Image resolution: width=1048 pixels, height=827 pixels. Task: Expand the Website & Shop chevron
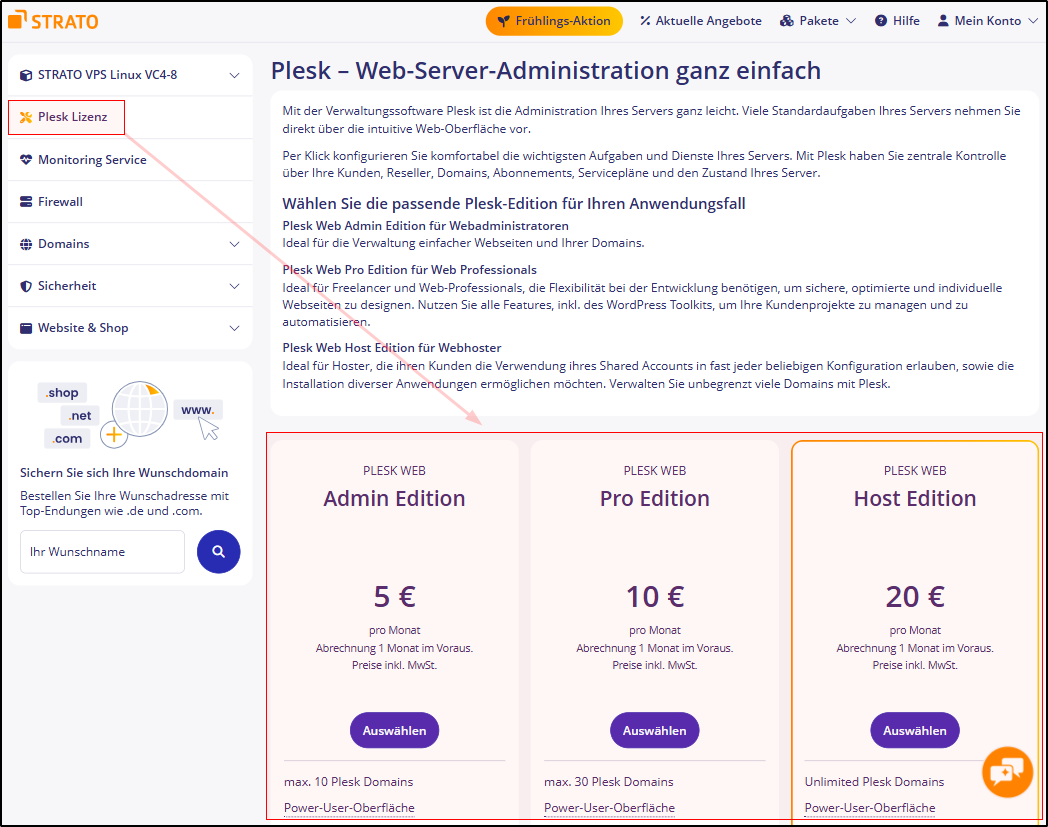point(235,328)
